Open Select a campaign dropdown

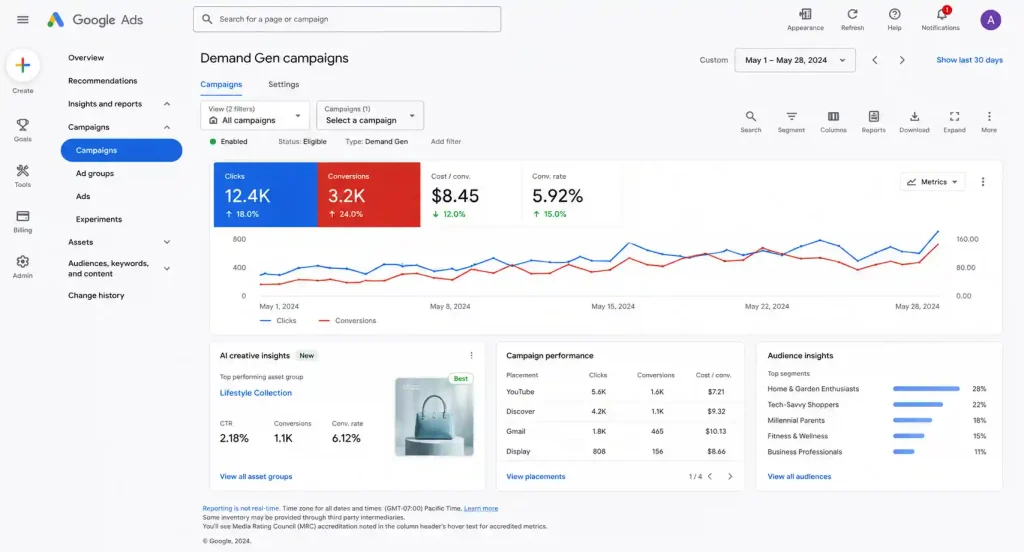(370, 115)
